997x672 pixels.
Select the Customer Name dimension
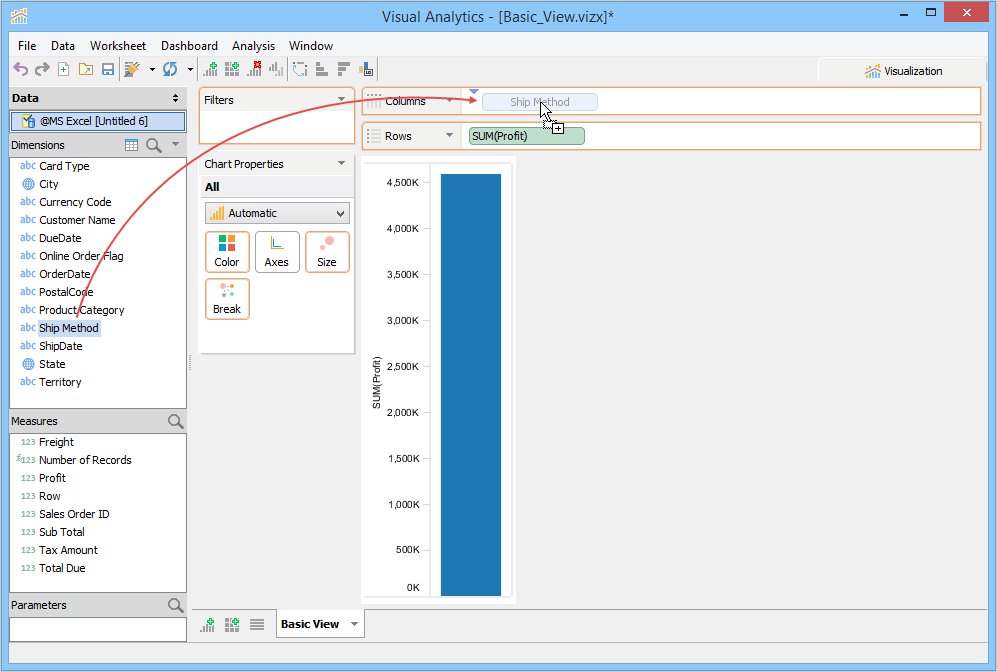[x=77, y=220]
